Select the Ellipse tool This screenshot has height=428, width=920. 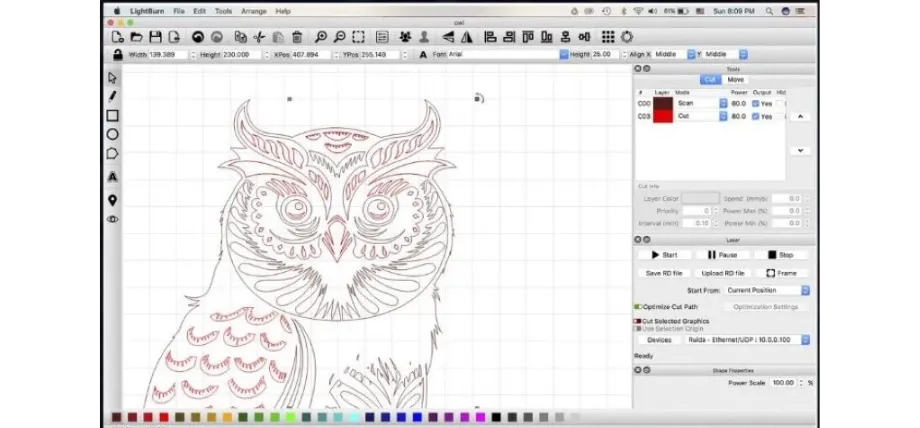[x=113, y=134]
